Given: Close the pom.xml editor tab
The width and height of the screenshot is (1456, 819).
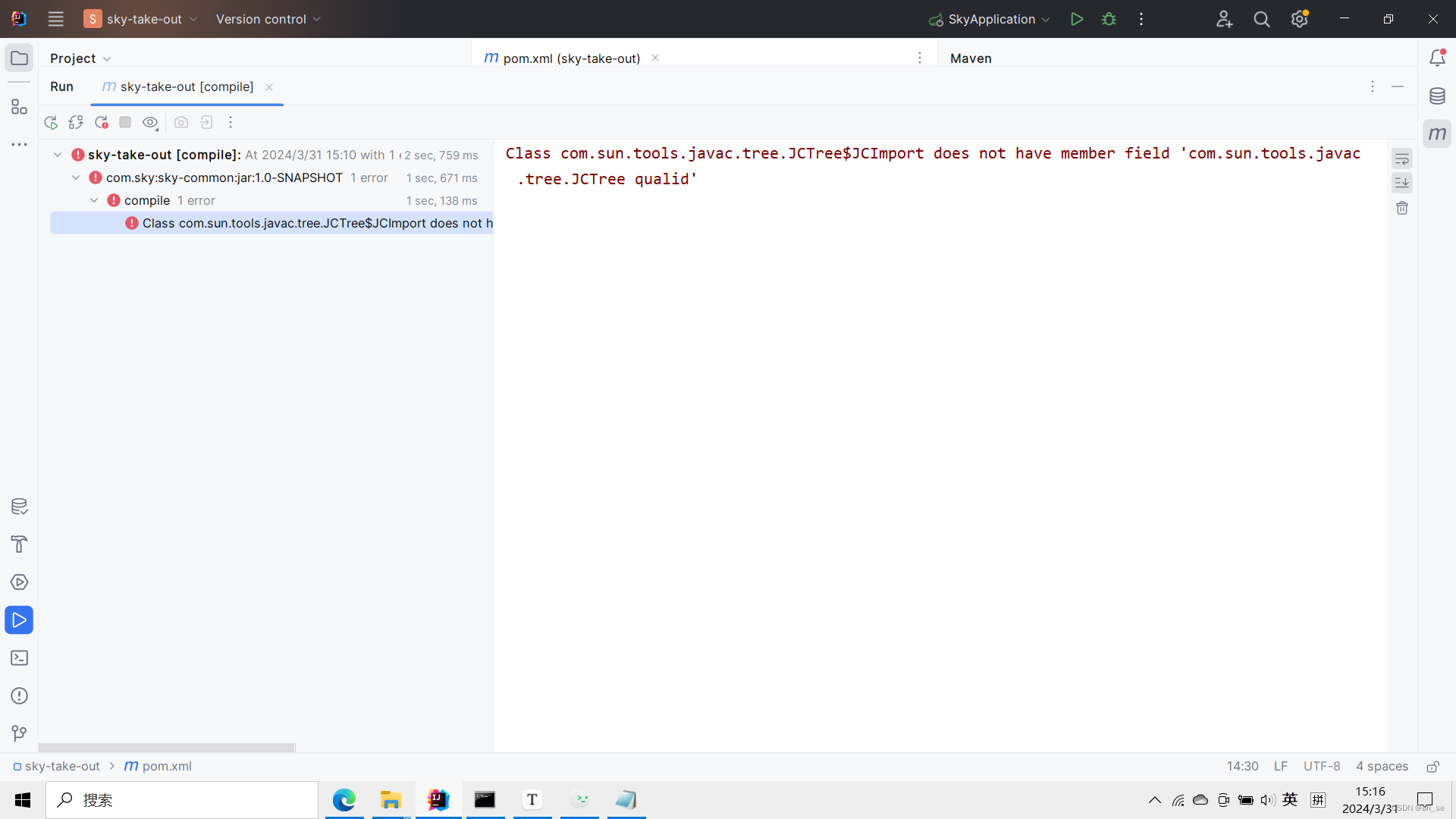Looking at the screenshot, I should (x=655, y=58).
